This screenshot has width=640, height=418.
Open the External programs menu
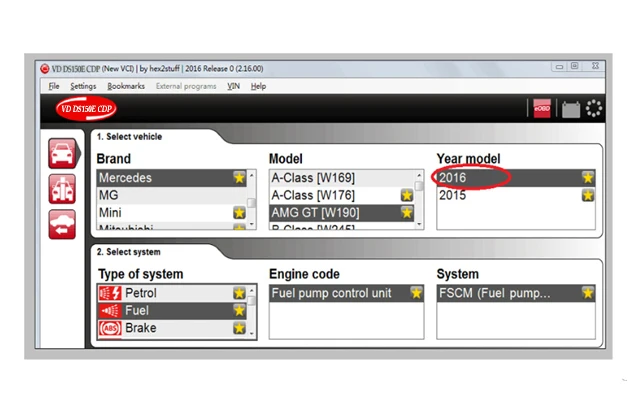pyautogui.click(x=186, y=86)
